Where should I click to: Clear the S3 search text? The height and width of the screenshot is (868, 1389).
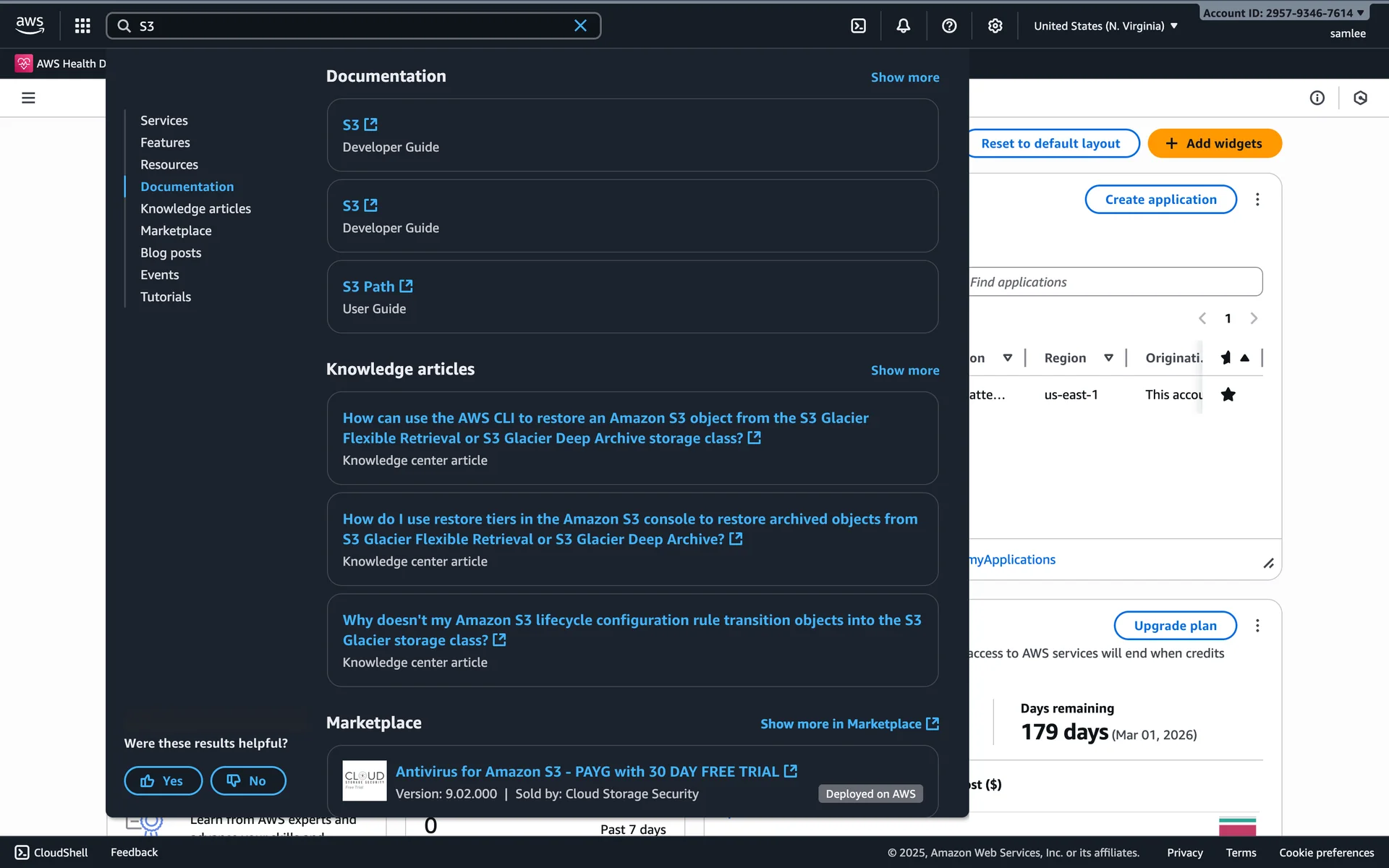point(580,26)
